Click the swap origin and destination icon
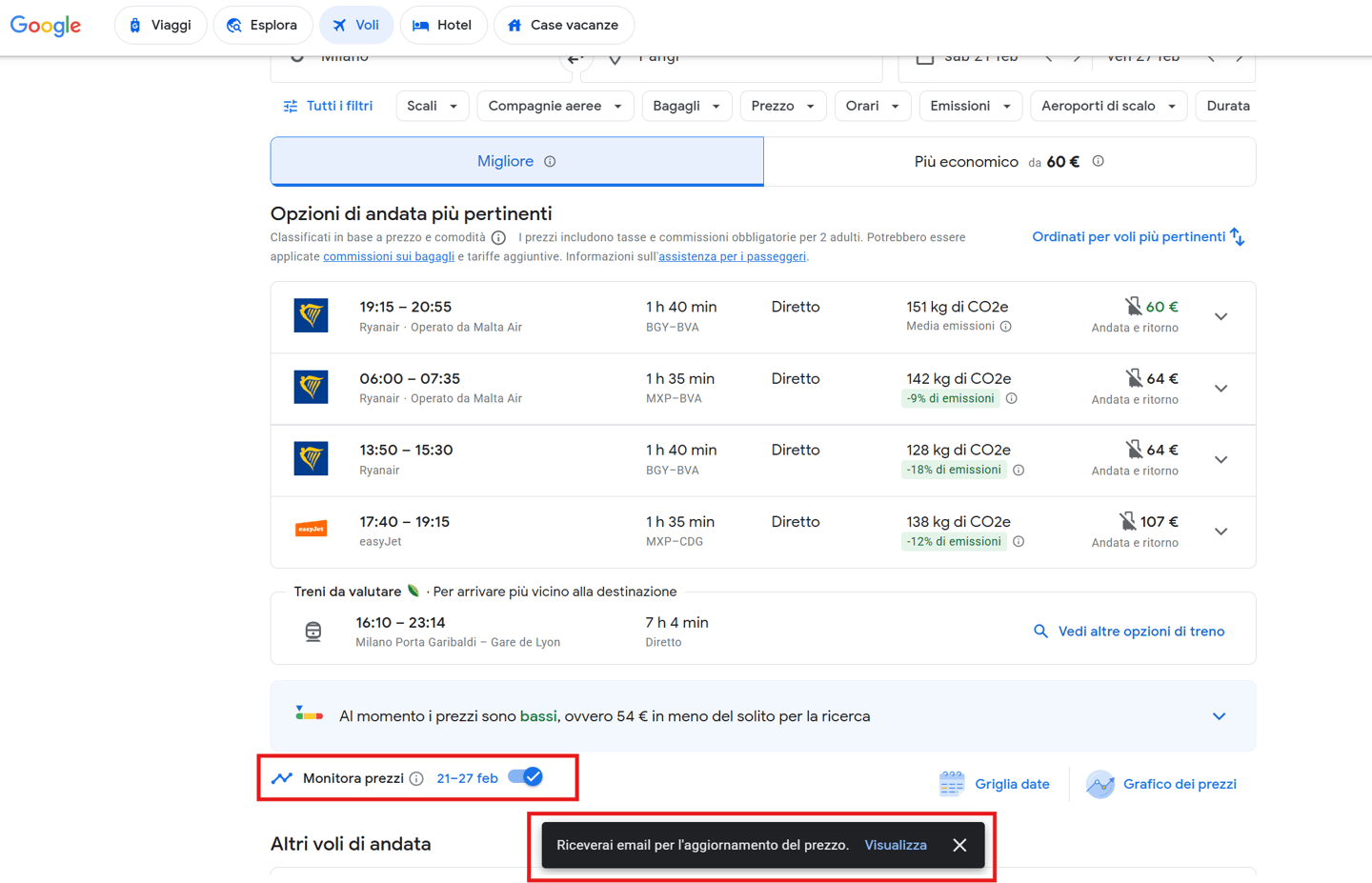1372x883 pixels. point(575,59)
